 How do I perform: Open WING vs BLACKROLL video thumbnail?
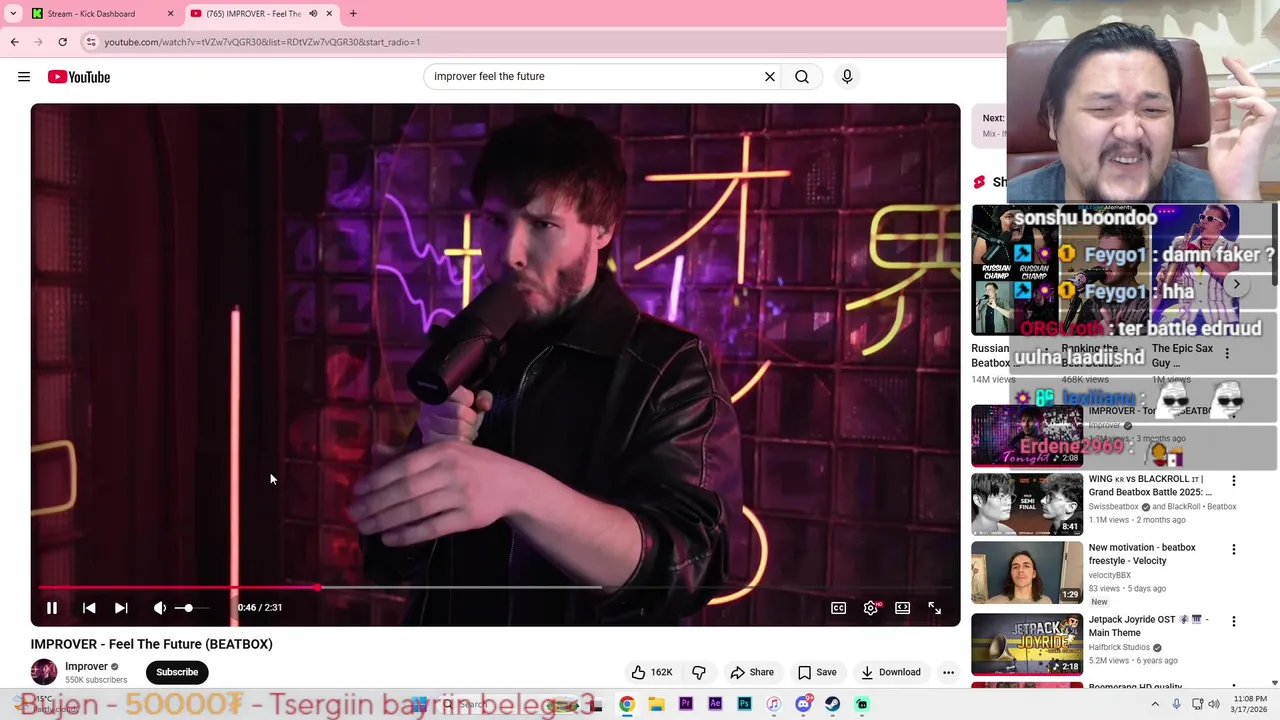(x=1027, y=504)
